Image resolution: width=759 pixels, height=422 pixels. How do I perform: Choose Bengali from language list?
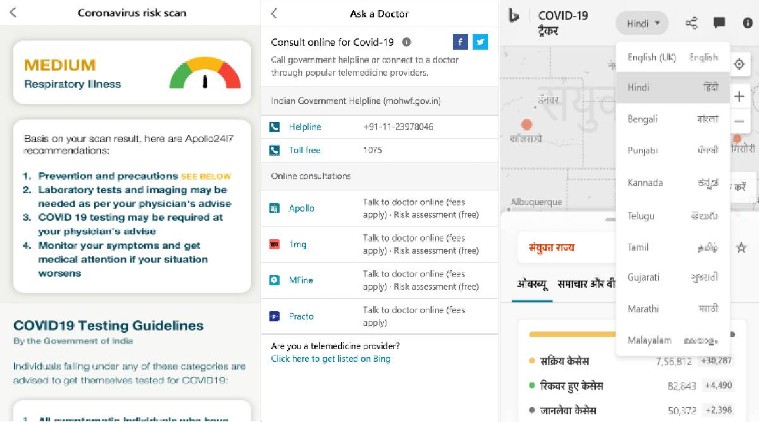[x=672, y=119]
